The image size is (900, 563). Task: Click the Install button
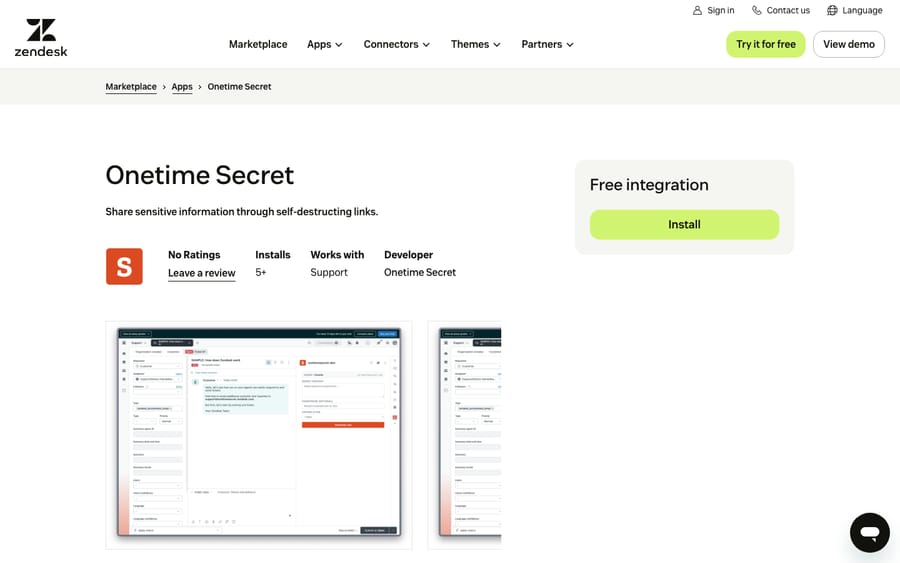click(x=684, y=224)
